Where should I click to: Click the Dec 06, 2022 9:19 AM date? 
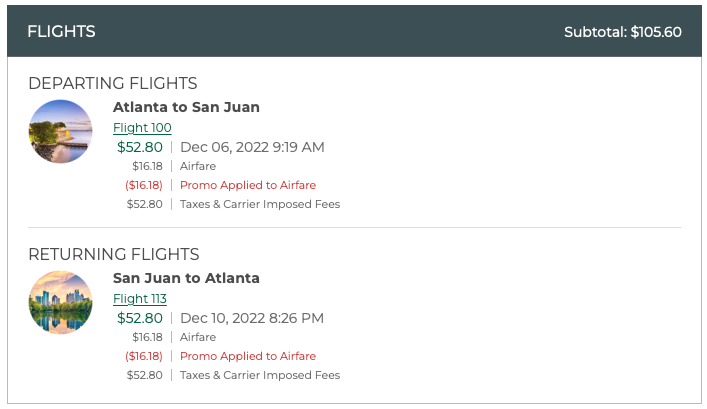[x=252, y=147]
